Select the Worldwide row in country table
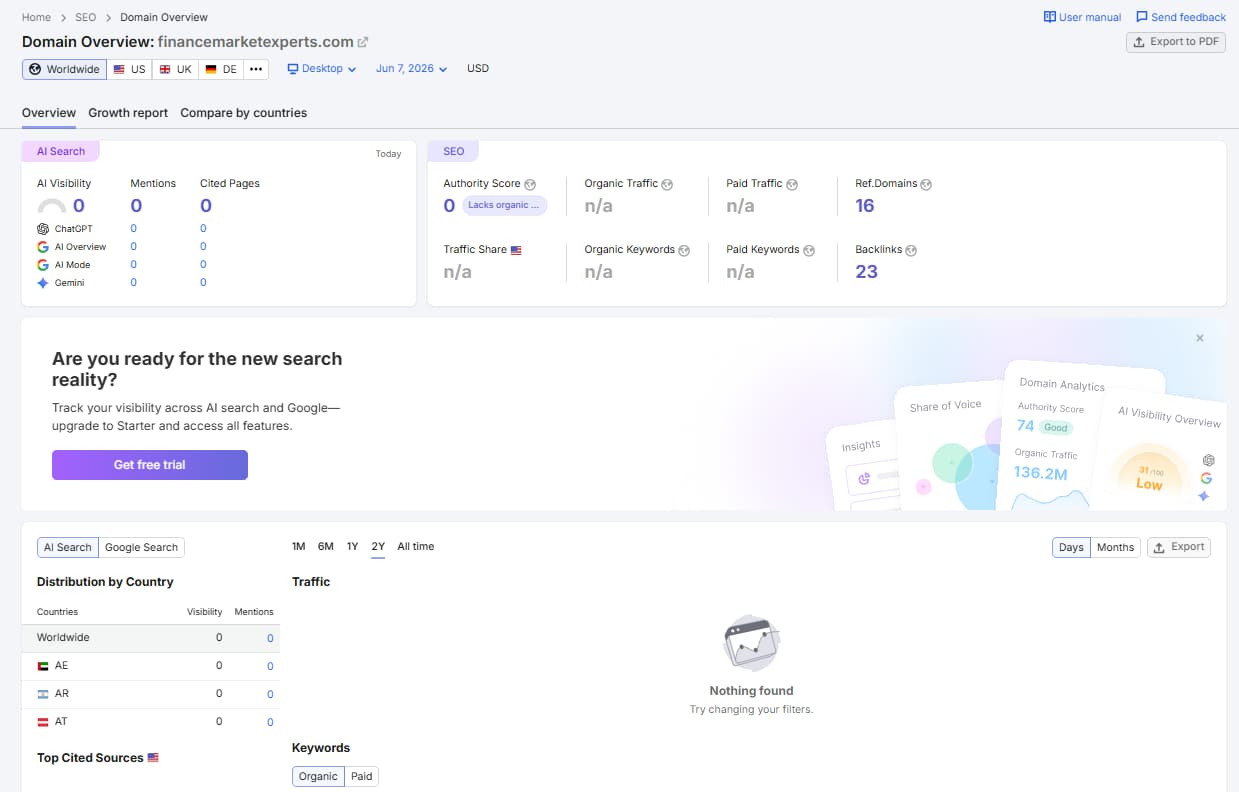Image resolution: width=1239 pixels, height=792 pixels. click(151, 638)
